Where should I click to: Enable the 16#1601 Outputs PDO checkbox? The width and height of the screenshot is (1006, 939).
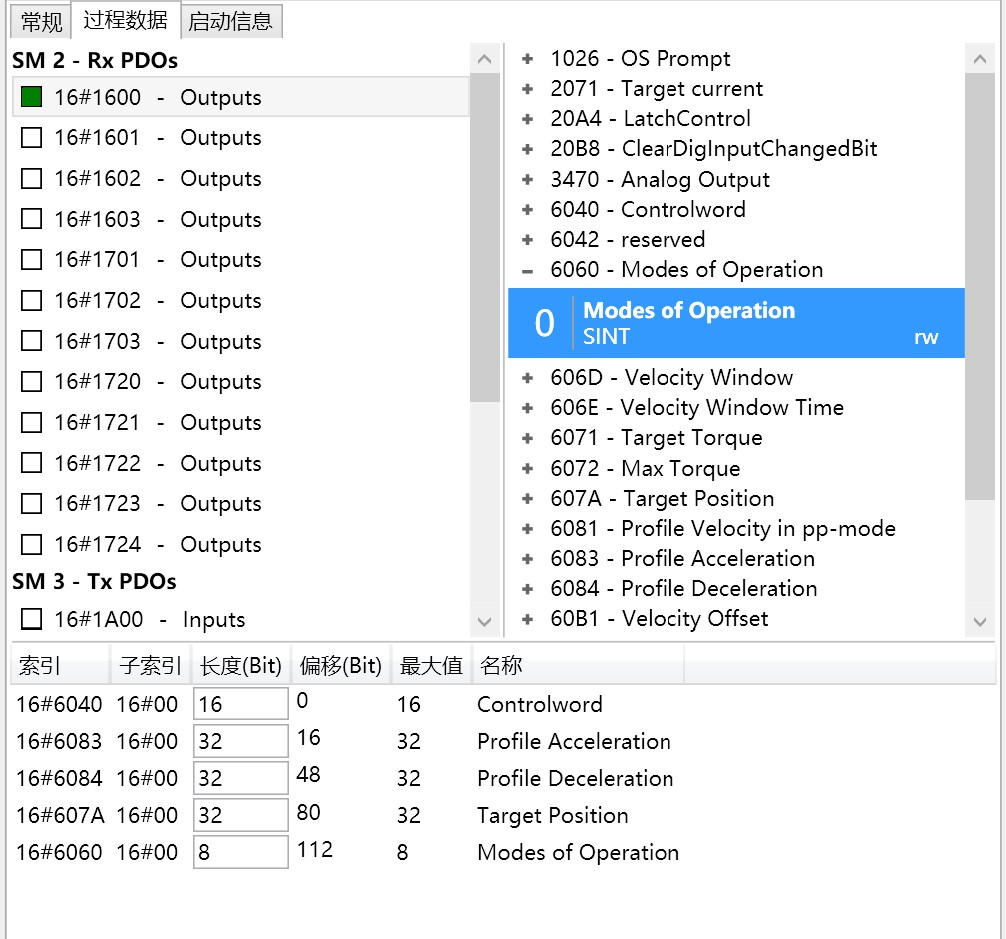tap(31, 138)
